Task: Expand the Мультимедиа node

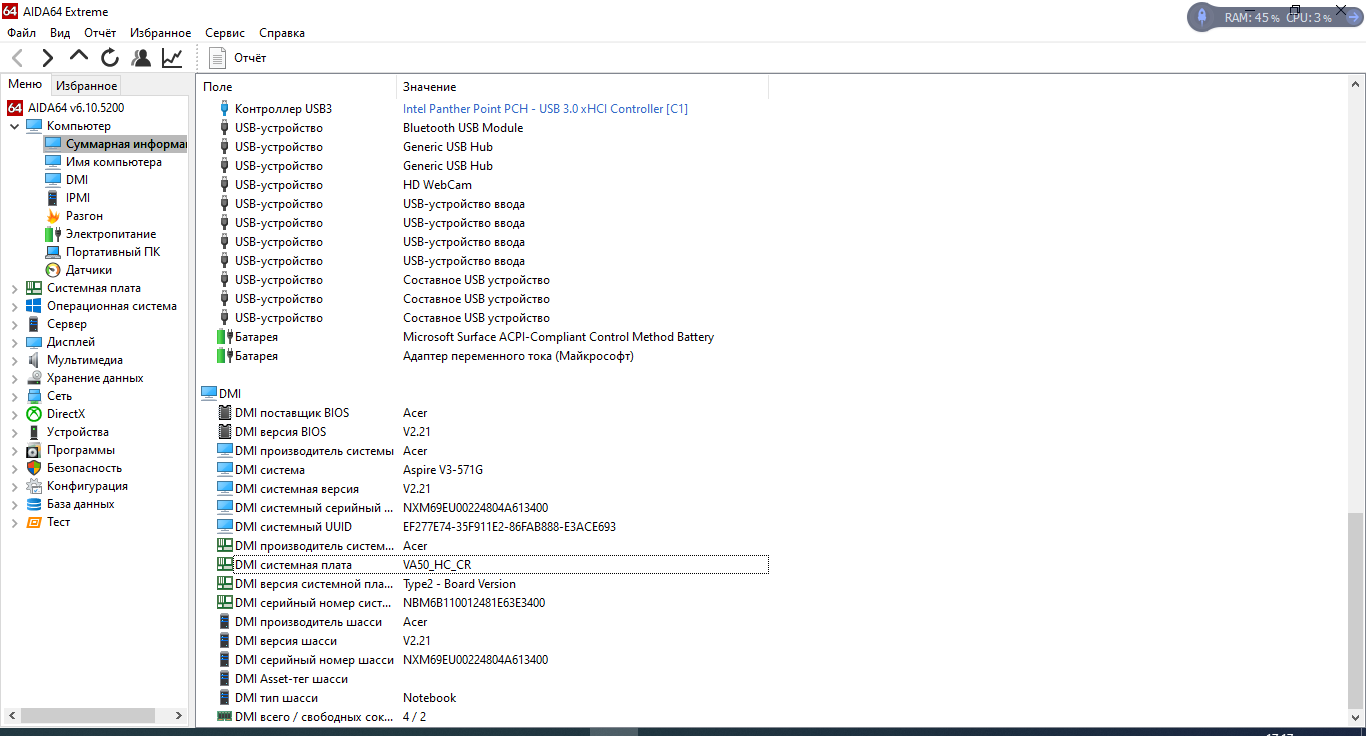Action: 14,360
